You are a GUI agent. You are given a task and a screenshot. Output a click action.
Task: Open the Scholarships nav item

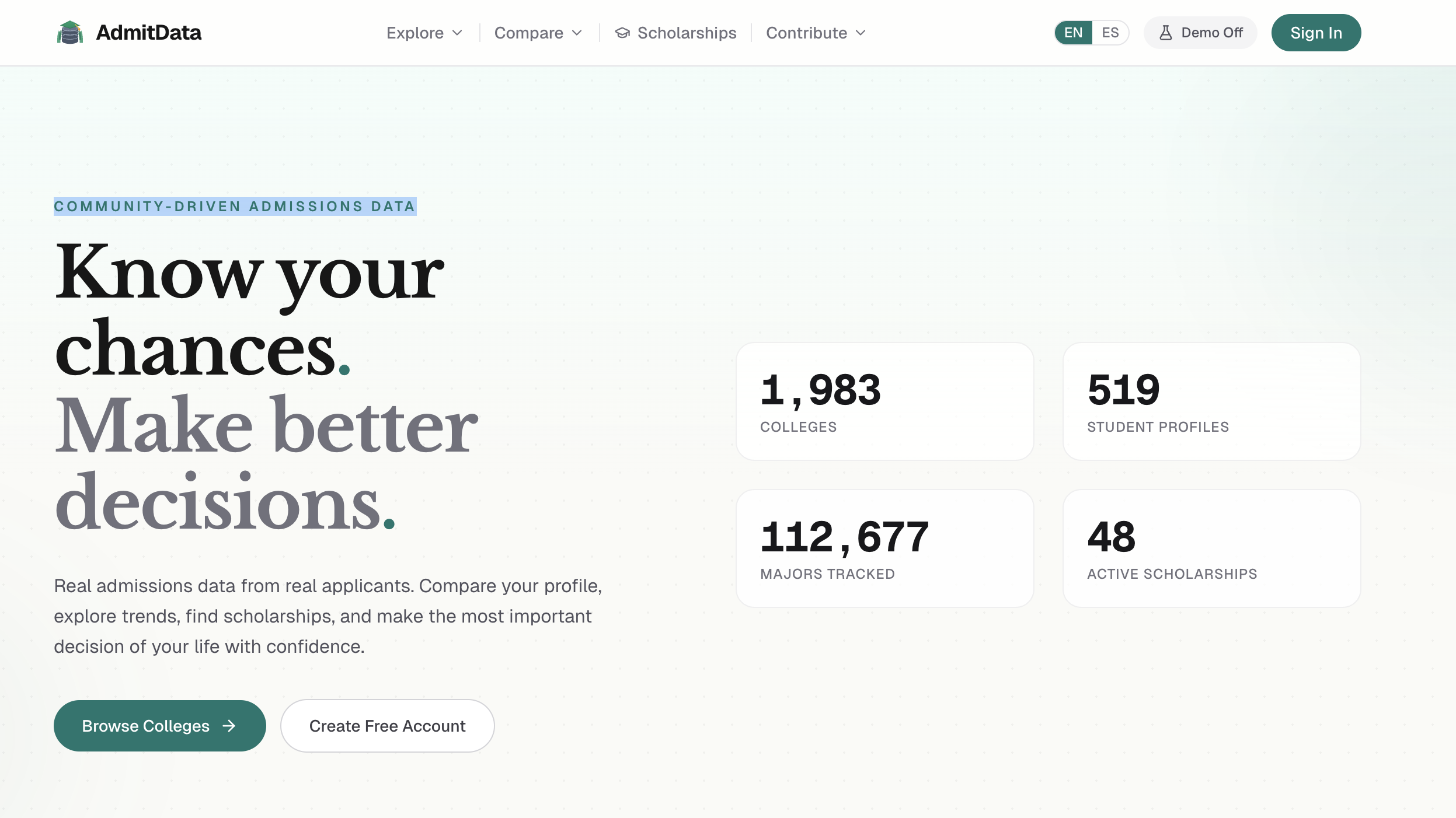687,33
